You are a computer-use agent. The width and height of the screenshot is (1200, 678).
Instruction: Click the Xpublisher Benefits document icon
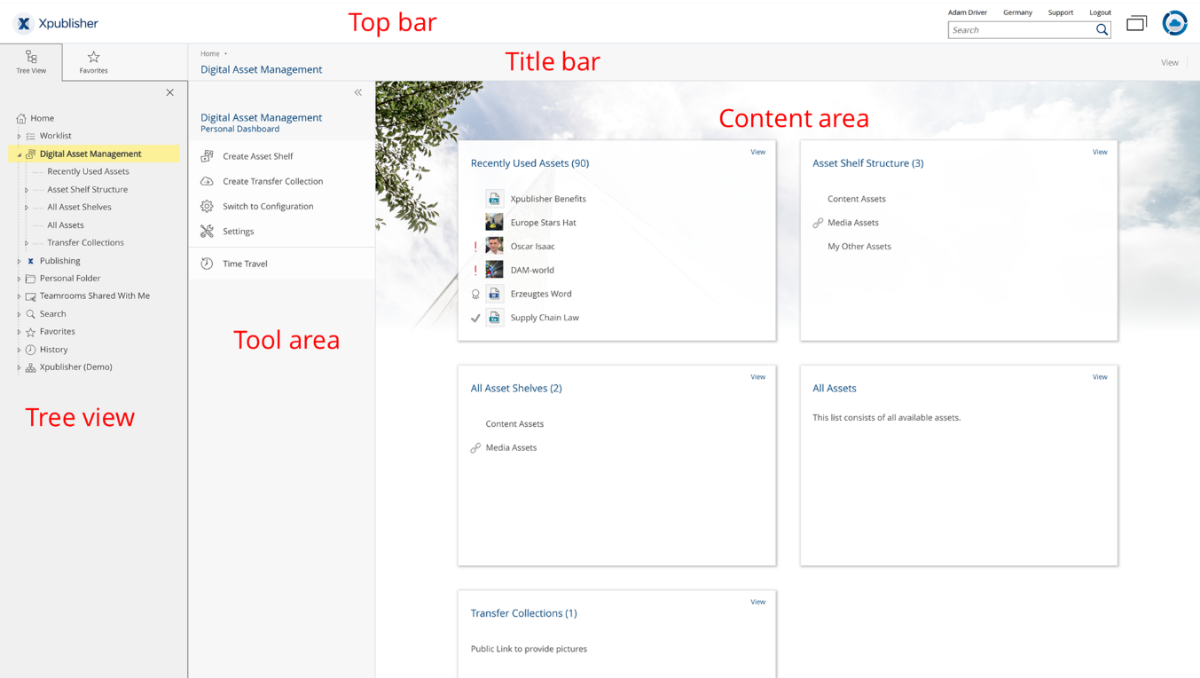494,198
